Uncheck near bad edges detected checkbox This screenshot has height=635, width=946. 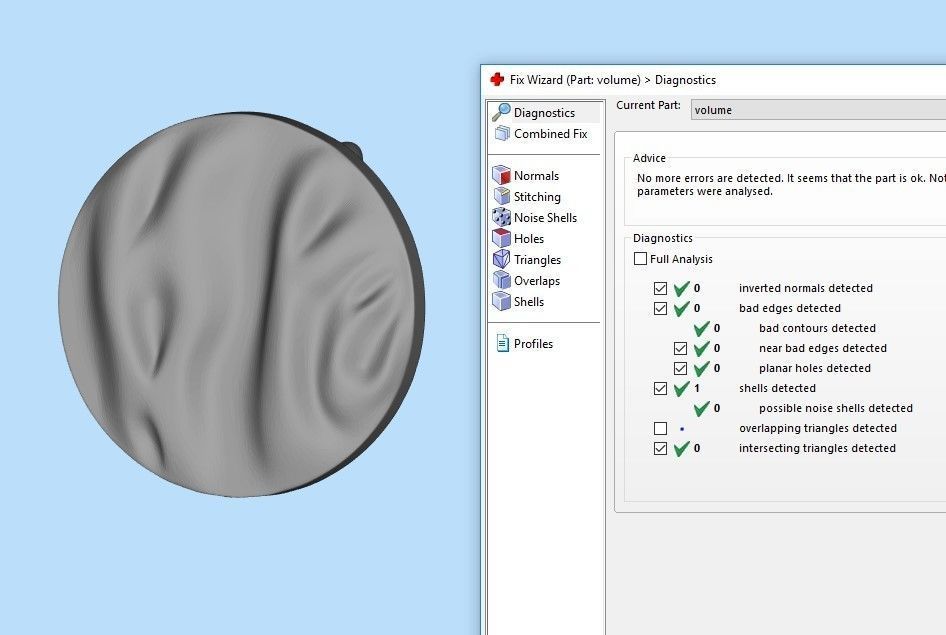(680, 348)
